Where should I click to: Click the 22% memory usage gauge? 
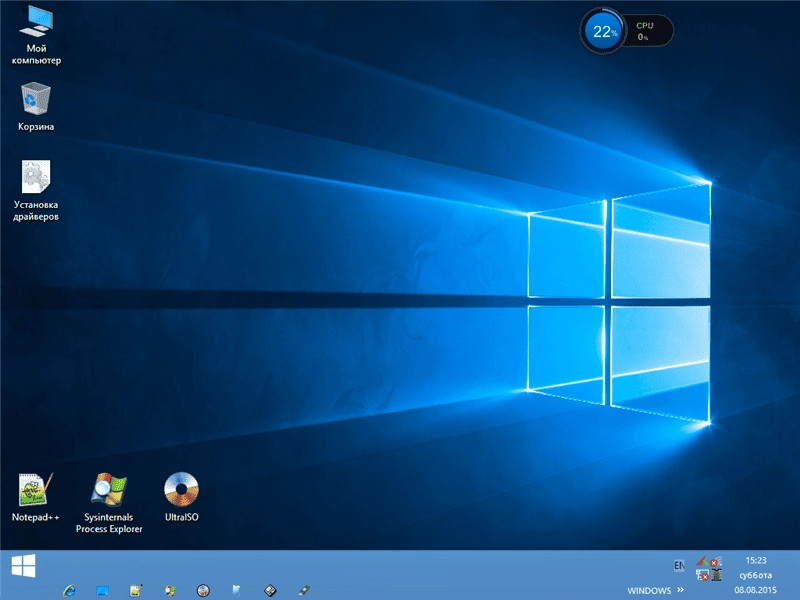coord(603,32)
